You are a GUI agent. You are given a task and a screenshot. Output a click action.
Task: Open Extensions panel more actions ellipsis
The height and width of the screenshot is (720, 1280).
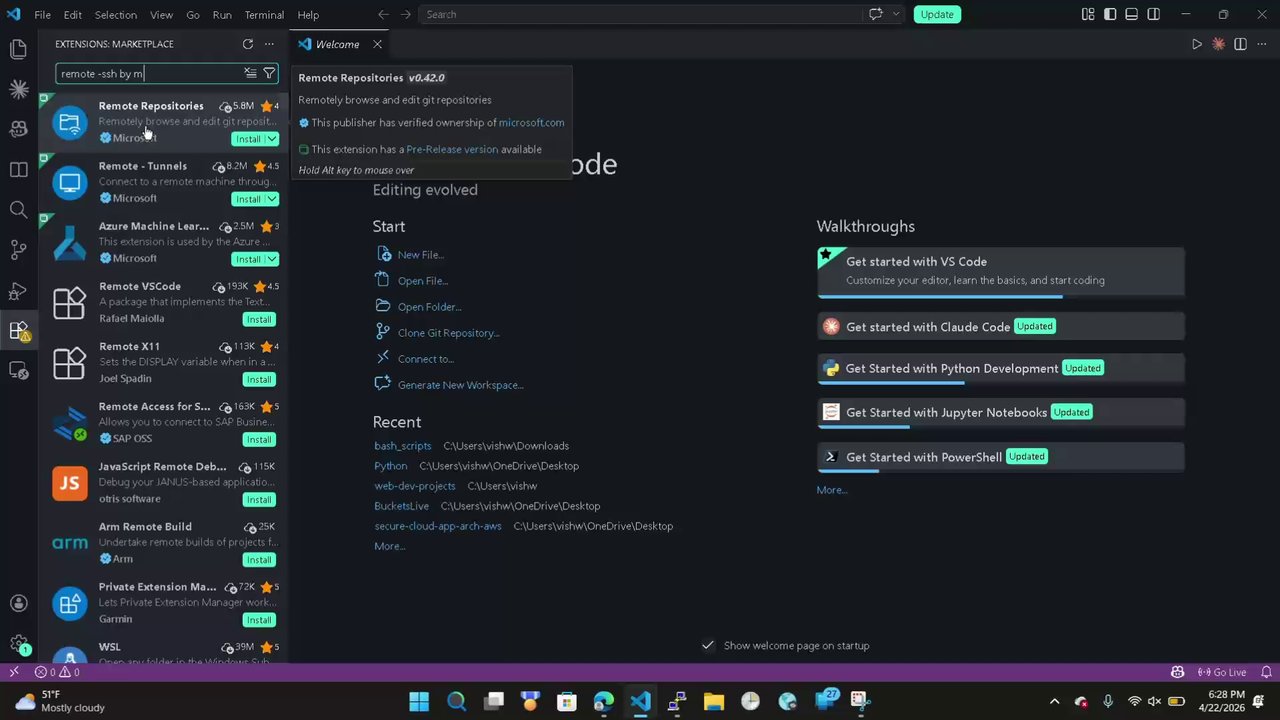(269, 44)
